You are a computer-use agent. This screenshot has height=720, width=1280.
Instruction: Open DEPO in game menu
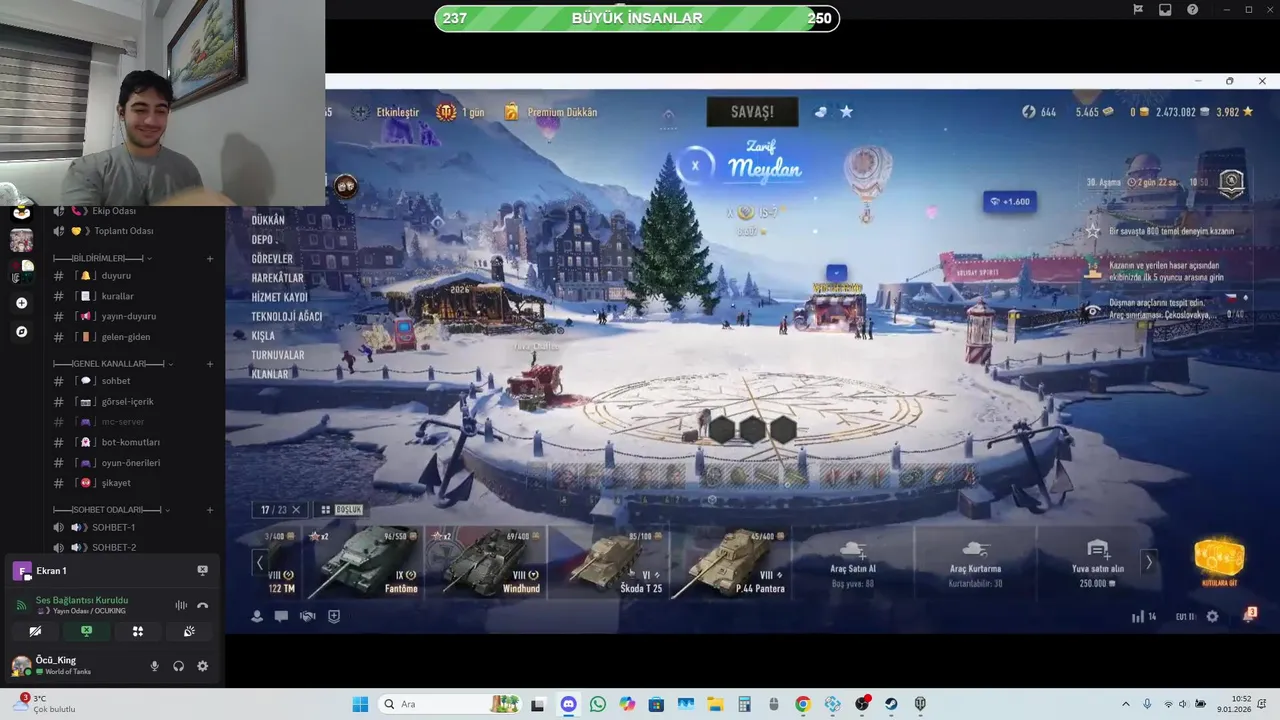pos(262,240)
